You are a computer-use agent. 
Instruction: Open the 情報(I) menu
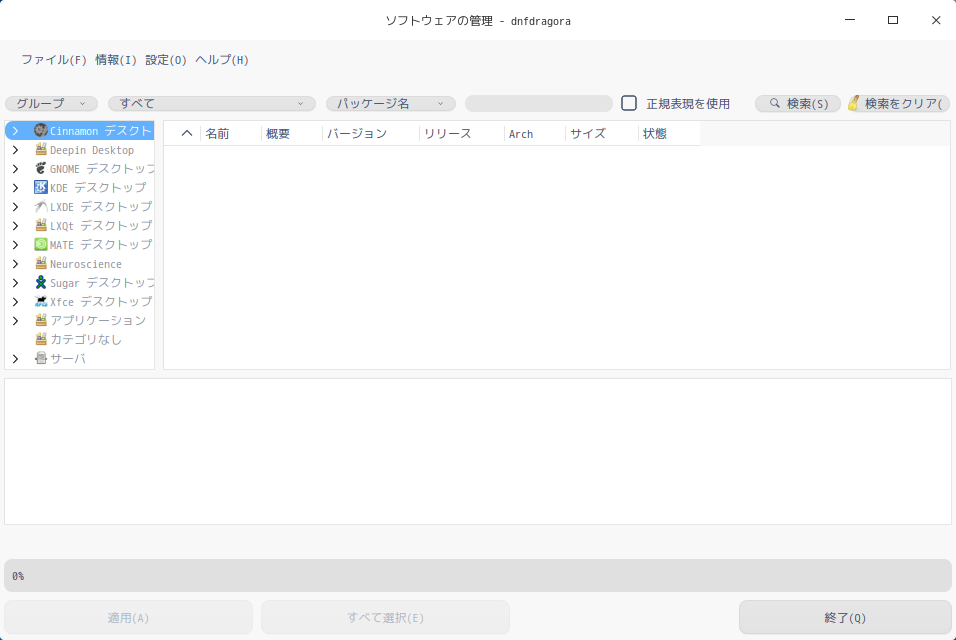click(116, 60)
